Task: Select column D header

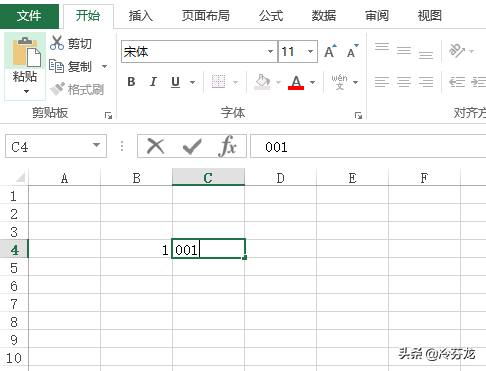Action: [280, 177]
